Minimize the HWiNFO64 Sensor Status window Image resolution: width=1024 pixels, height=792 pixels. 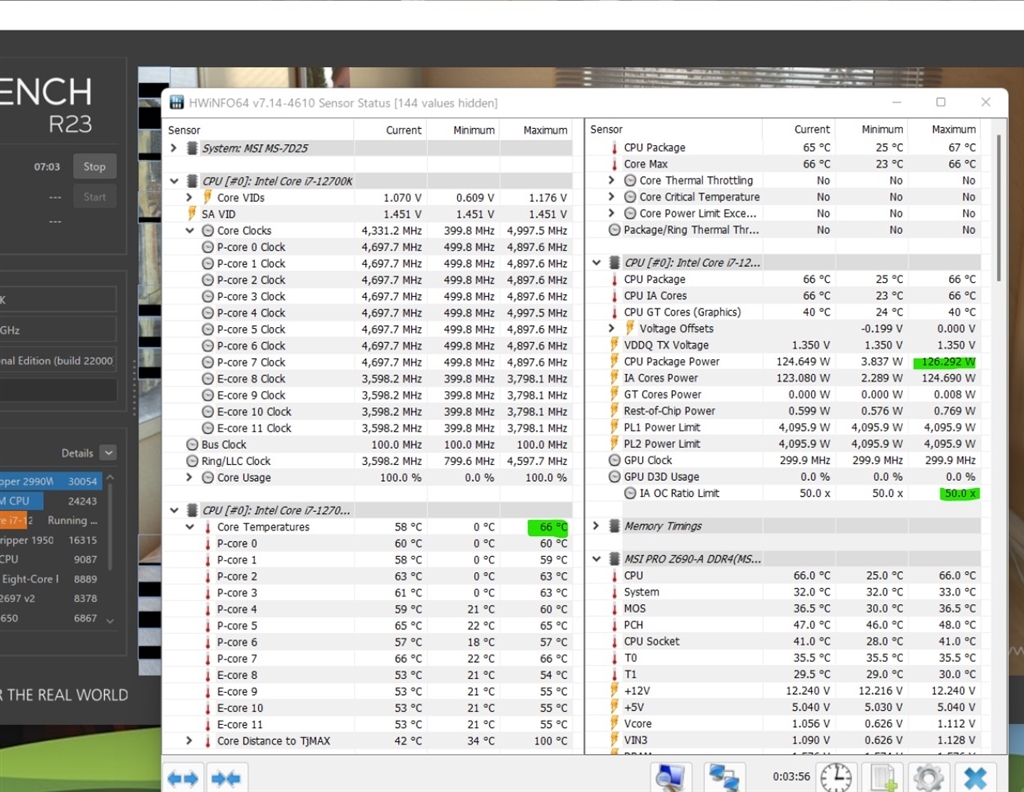click(897, 102)
